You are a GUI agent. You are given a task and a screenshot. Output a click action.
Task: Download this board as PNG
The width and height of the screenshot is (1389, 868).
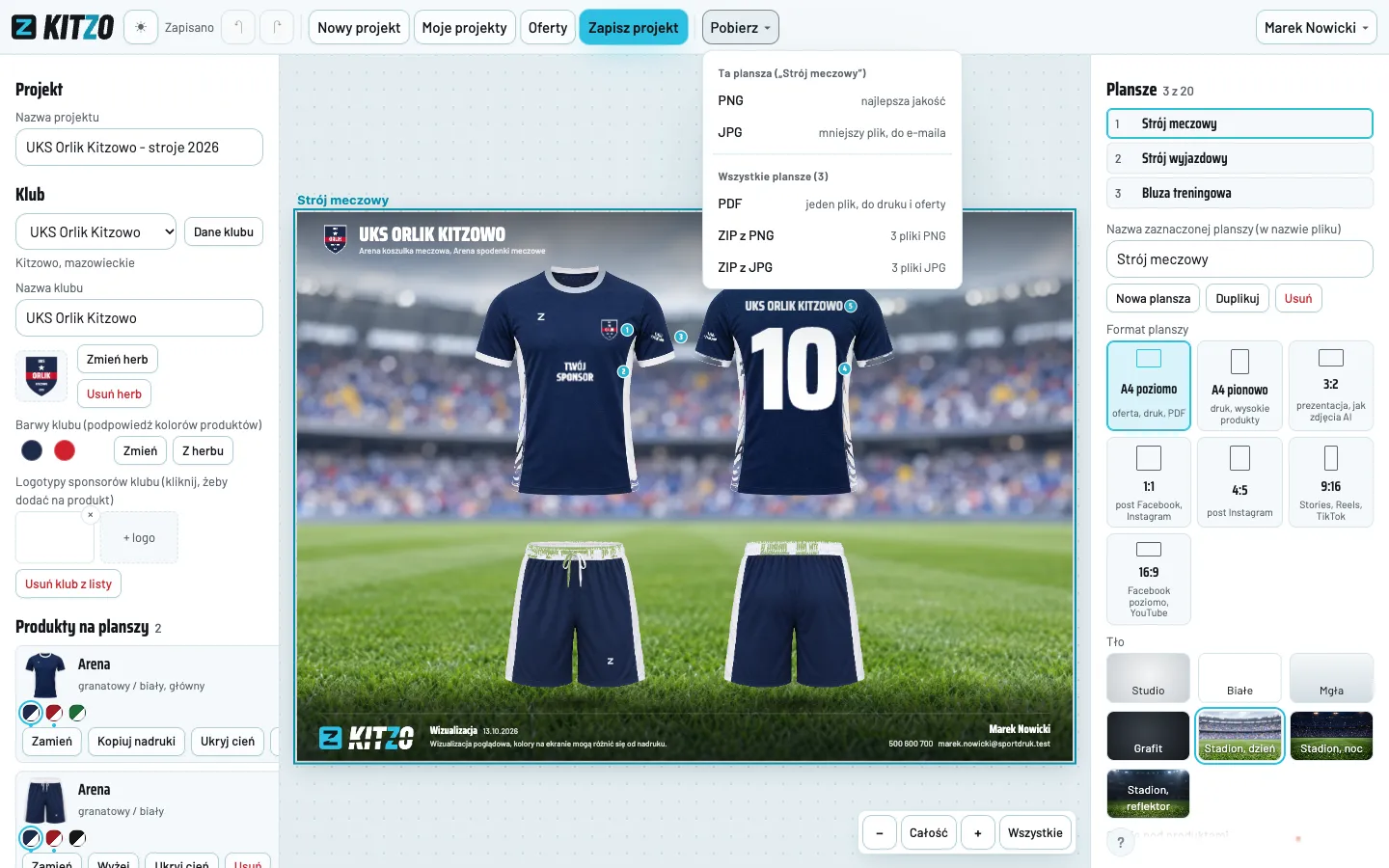coord(831,100)
